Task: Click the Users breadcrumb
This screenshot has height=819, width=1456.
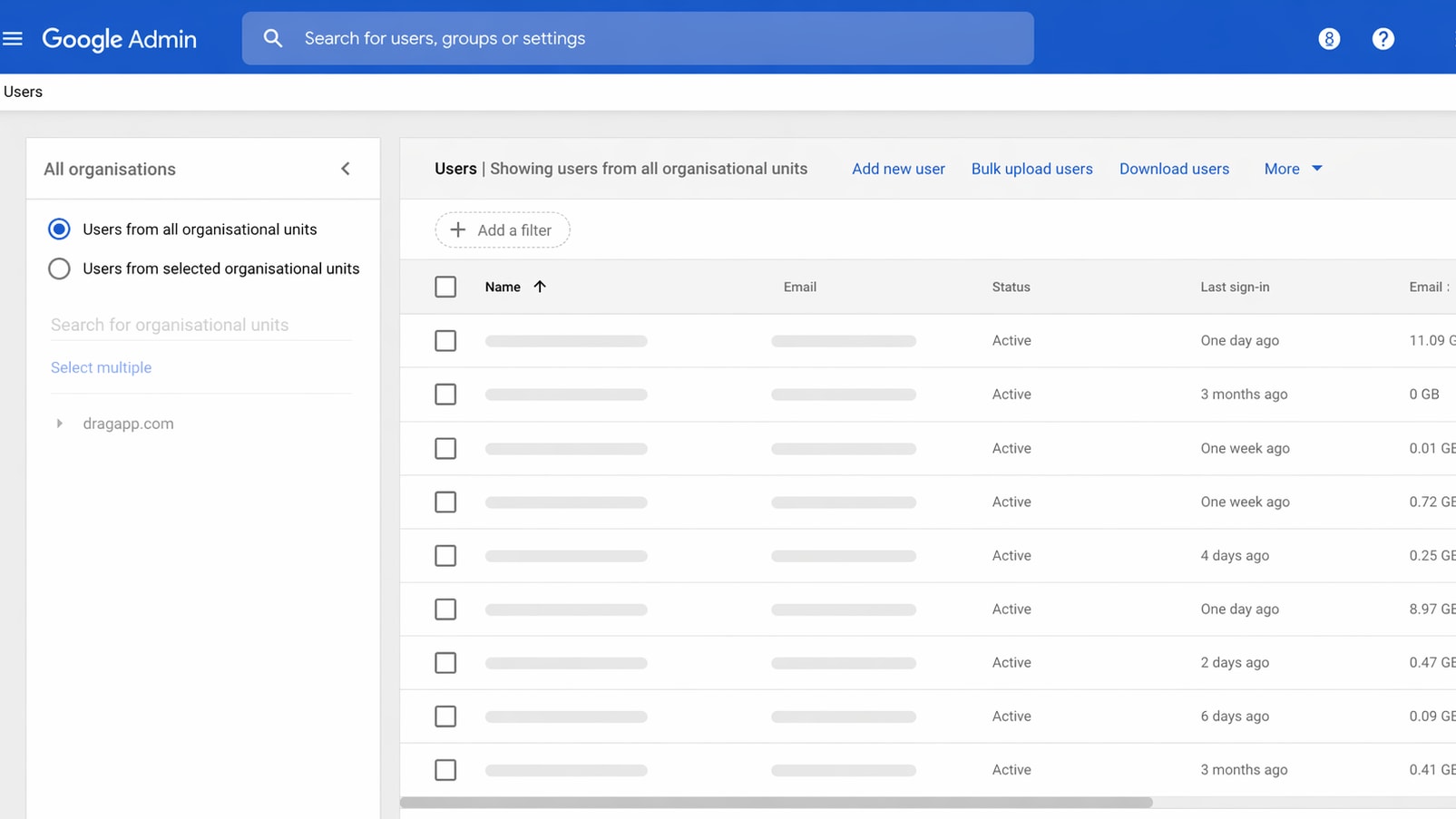Action: coord(23,92)
